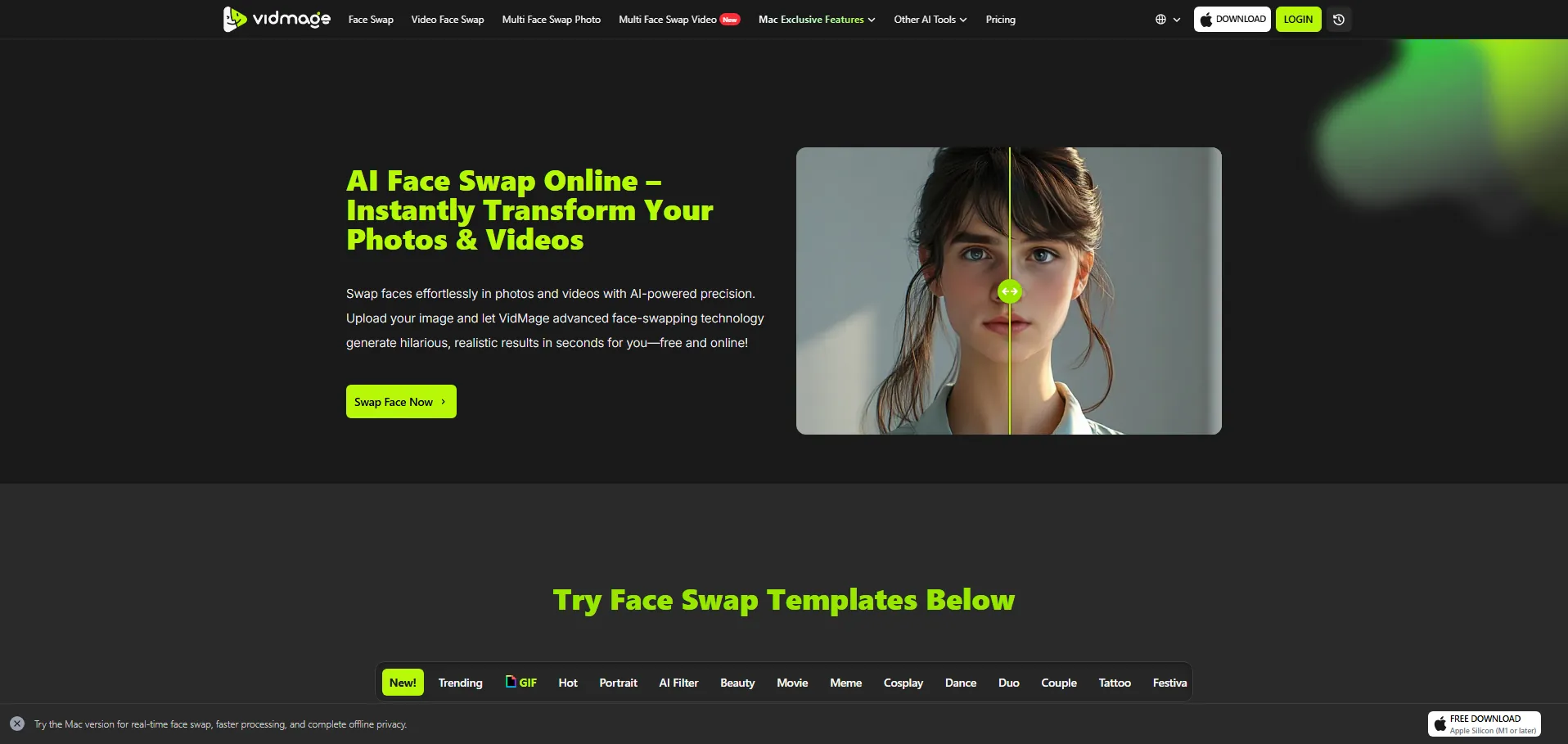Click the Apple icon in Download button
The height and width of the screenshot is (744, 1568).
point(1205,20)
